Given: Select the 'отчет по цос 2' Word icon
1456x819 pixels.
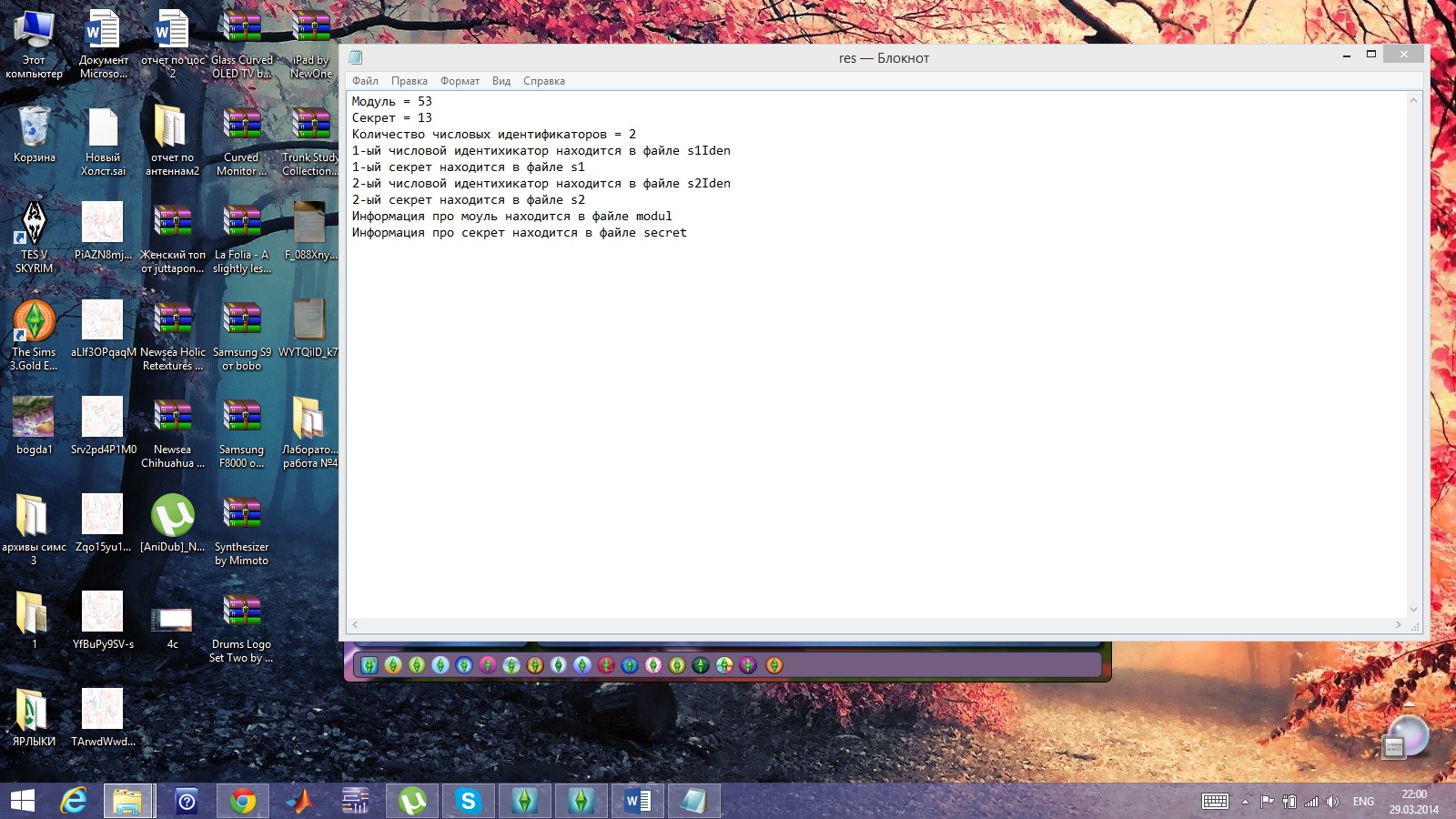Looking at the screenshot, I should coord(172,44).
